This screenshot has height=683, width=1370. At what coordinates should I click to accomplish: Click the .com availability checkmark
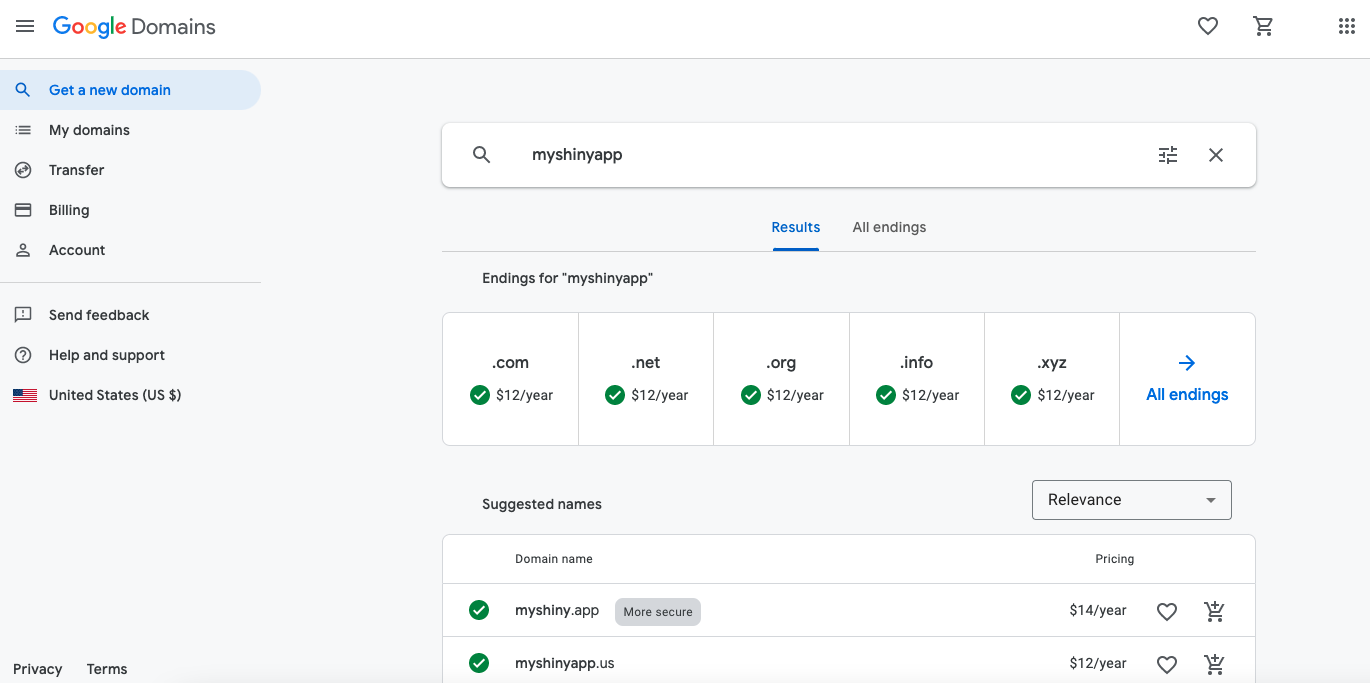[480, 395]
